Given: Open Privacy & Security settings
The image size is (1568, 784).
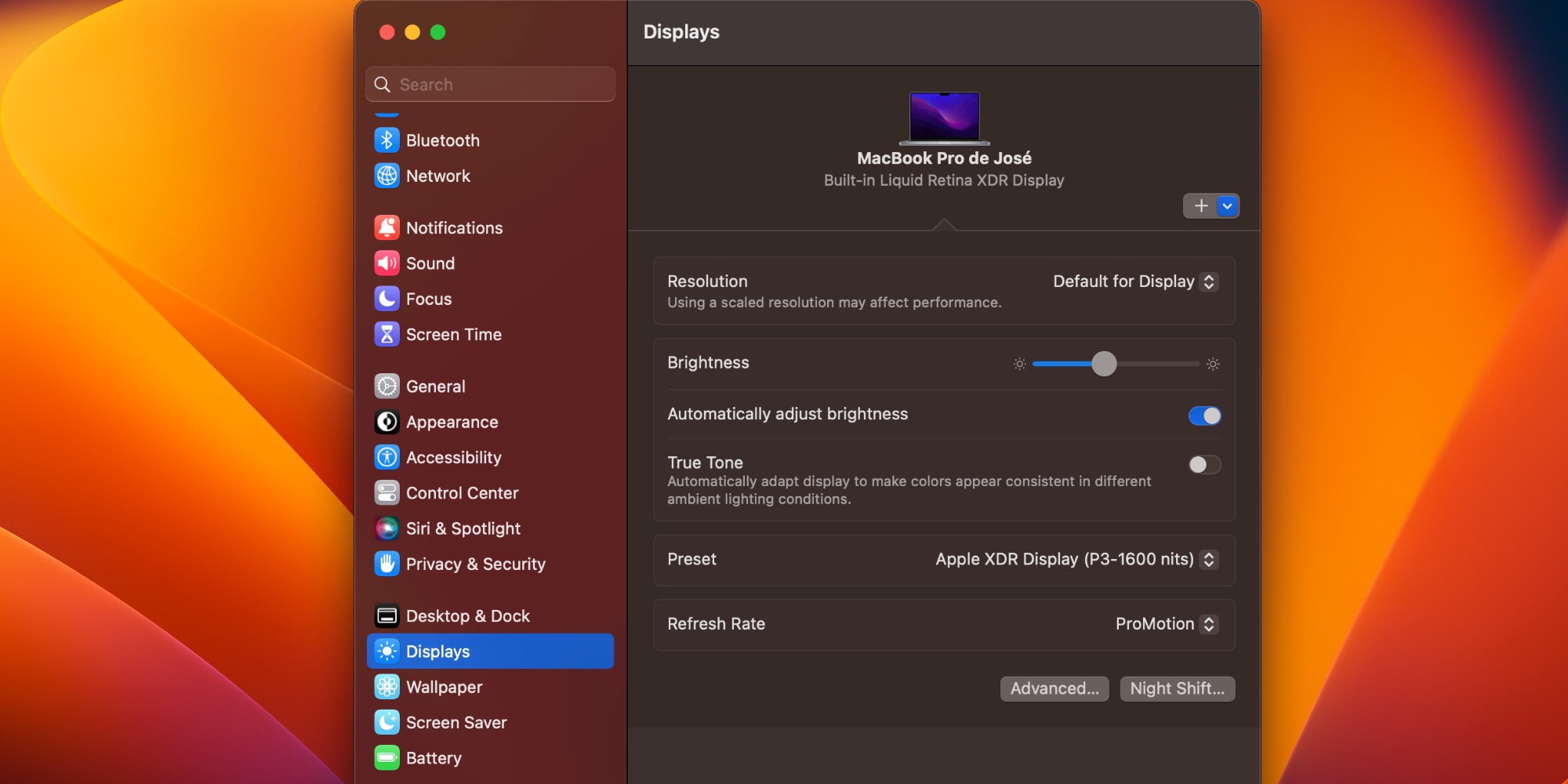Looking at the screenshot, I should point(475,564).
